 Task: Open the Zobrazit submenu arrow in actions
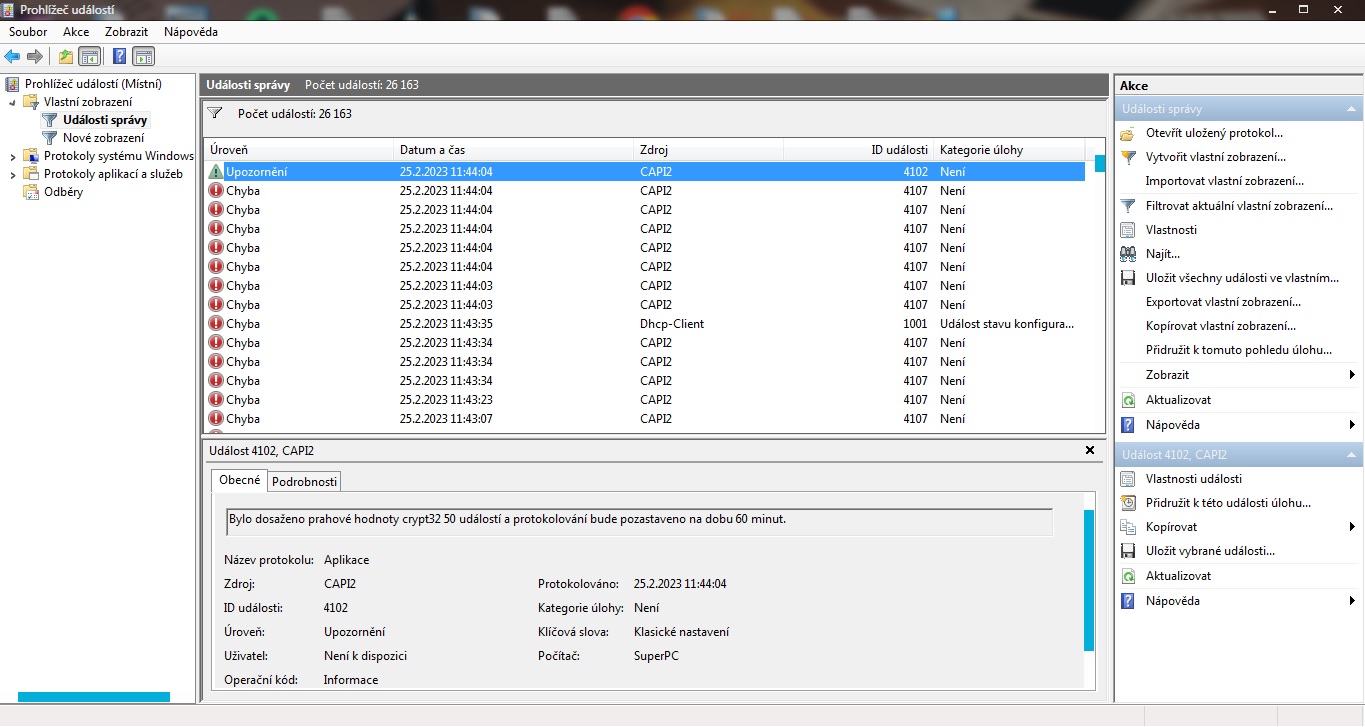tap(1352, 375)
